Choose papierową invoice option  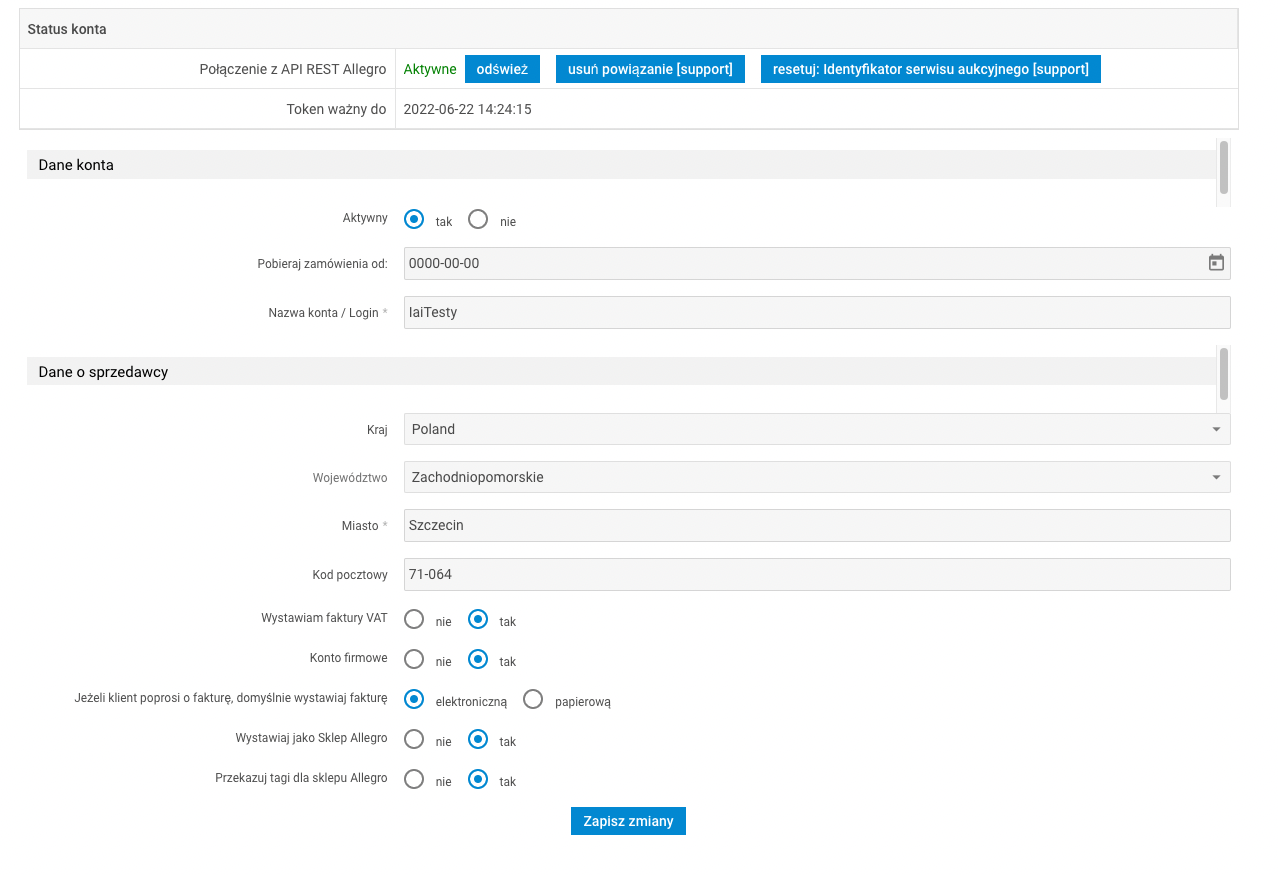tap(534, 699)
